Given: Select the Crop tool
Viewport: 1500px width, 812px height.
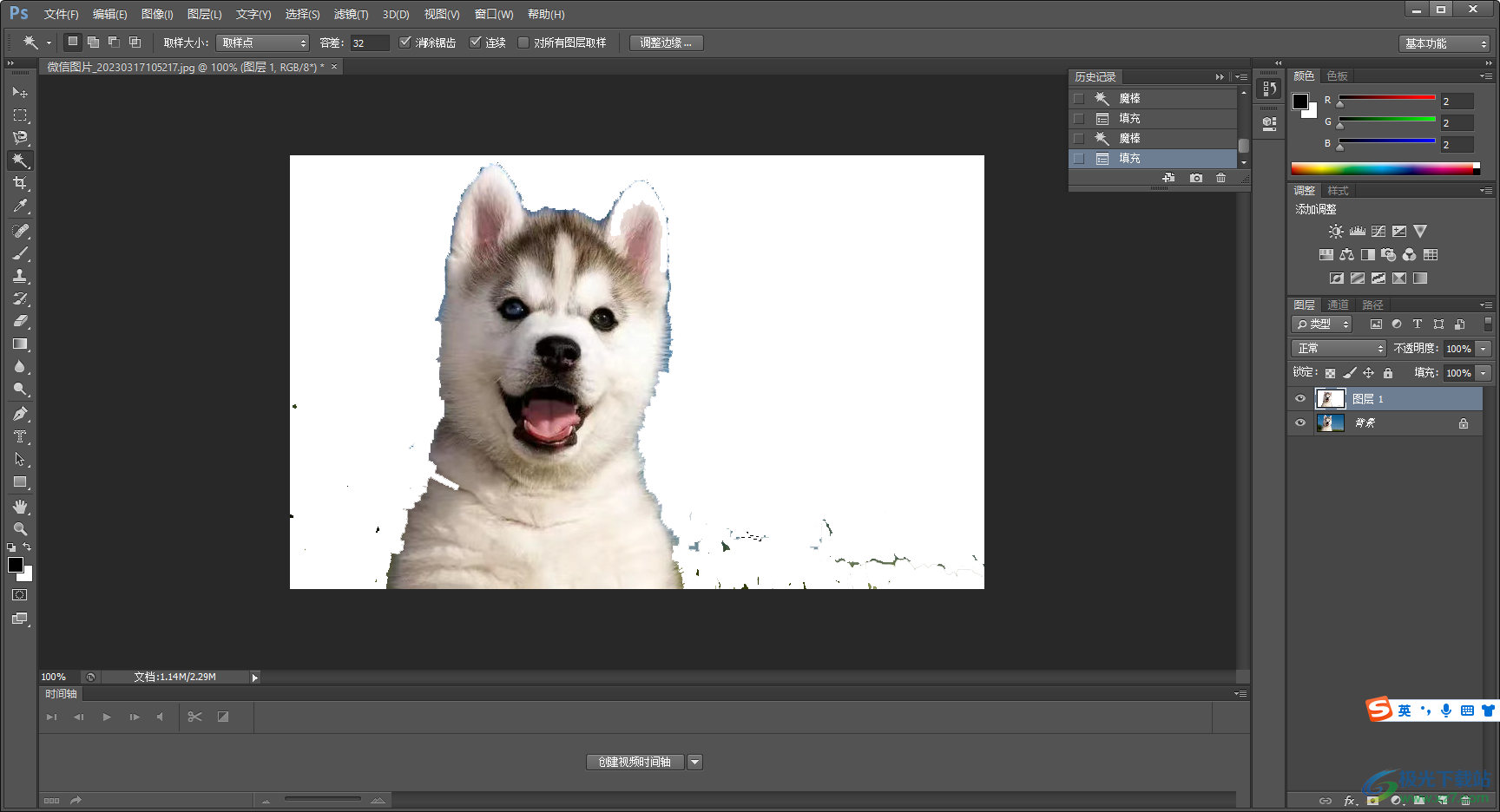Looking at the screenshot, I should (20, 183).
